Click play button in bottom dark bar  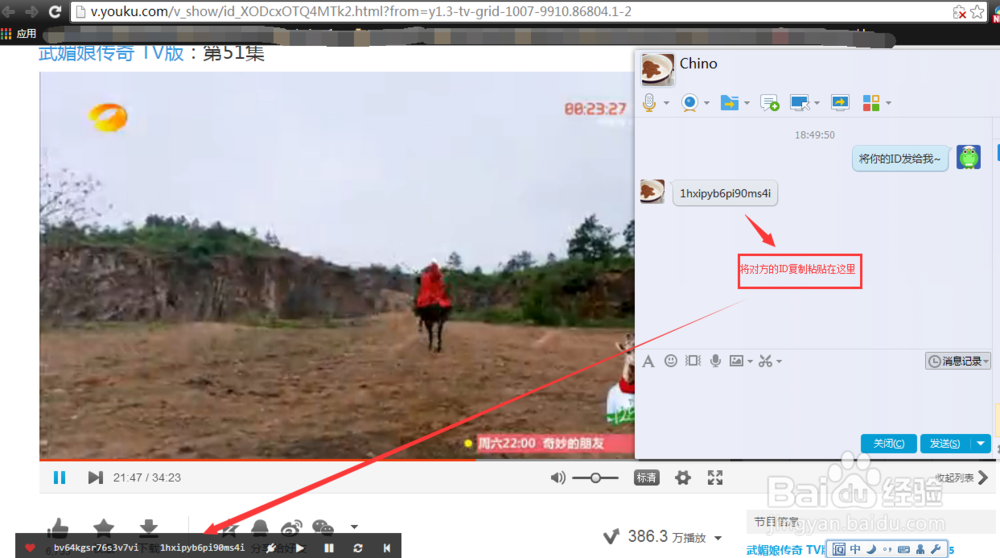point(300,548)
